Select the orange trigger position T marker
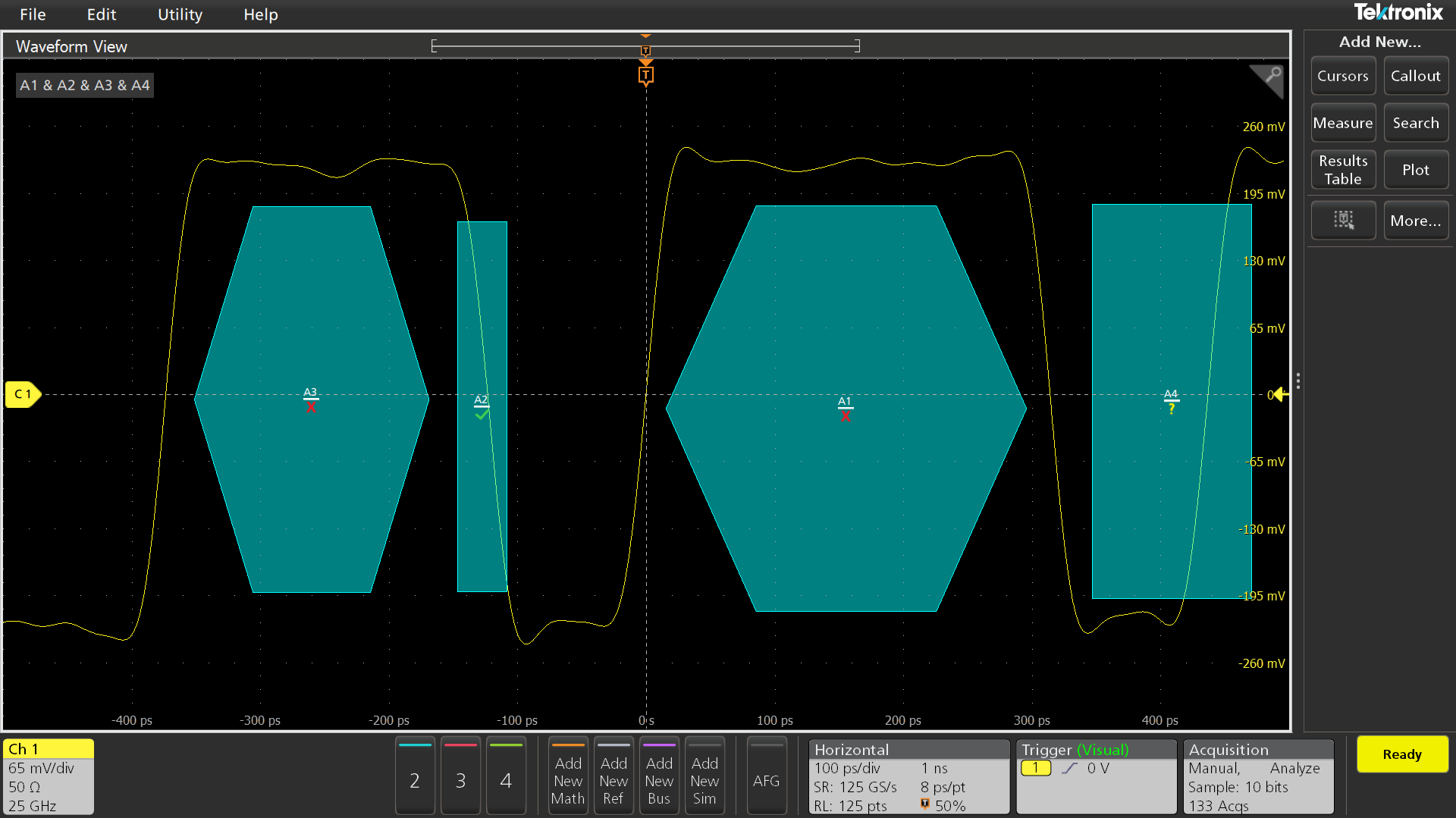Image resolution: width=1456 pixels, height=818 pixels. point(645,75)
